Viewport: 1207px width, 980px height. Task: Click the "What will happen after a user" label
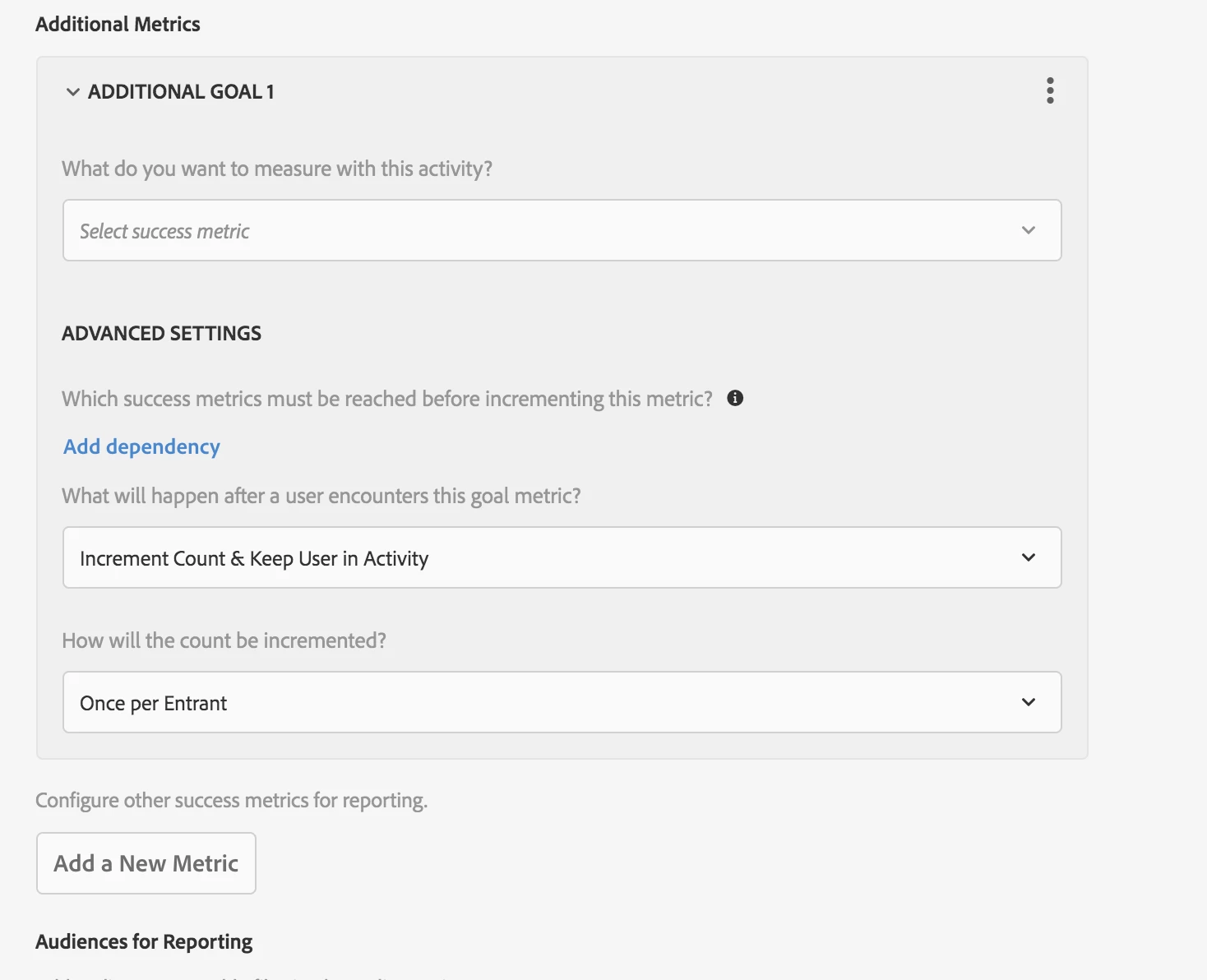coord(321,497)
